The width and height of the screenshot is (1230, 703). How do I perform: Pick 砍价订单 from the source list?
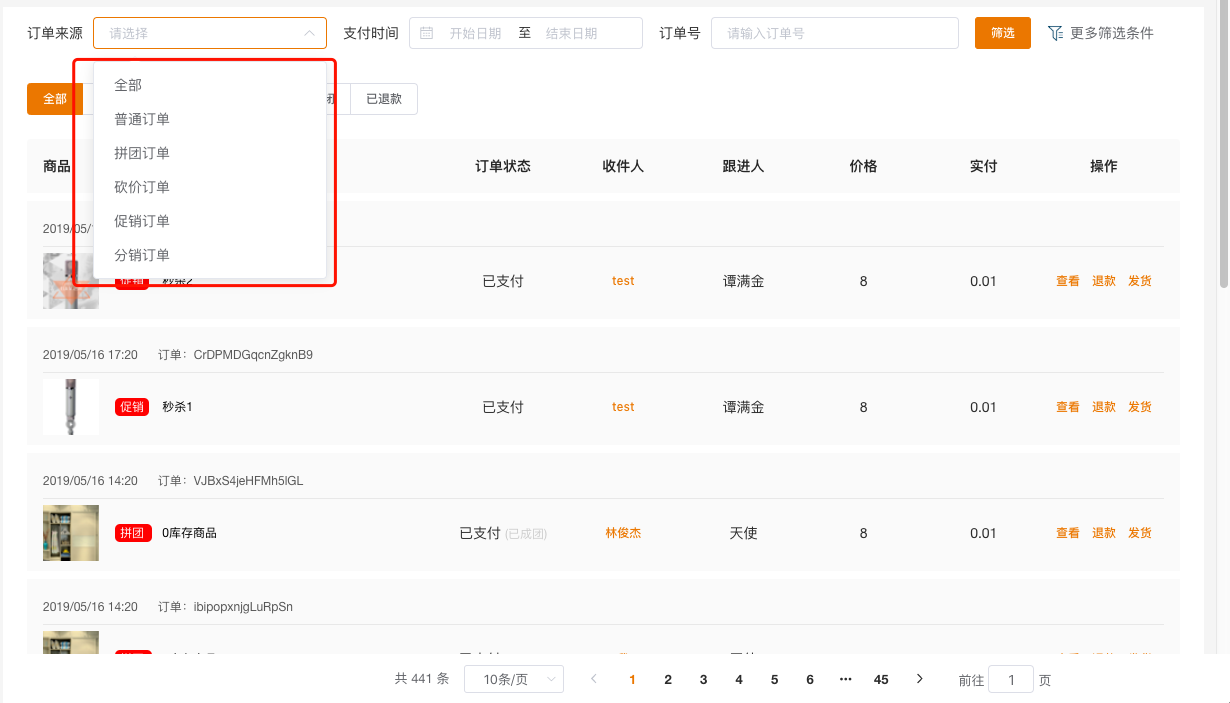tap(142, 187)
